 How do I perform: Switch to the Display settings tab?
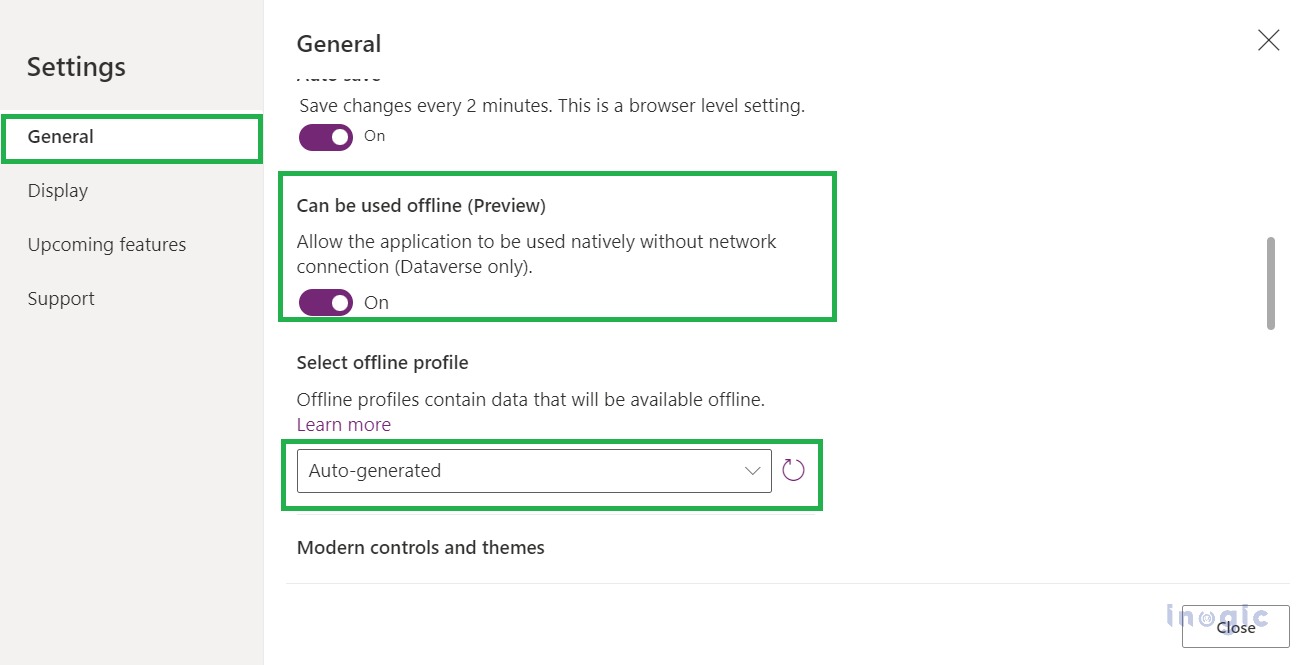[58, 191]
